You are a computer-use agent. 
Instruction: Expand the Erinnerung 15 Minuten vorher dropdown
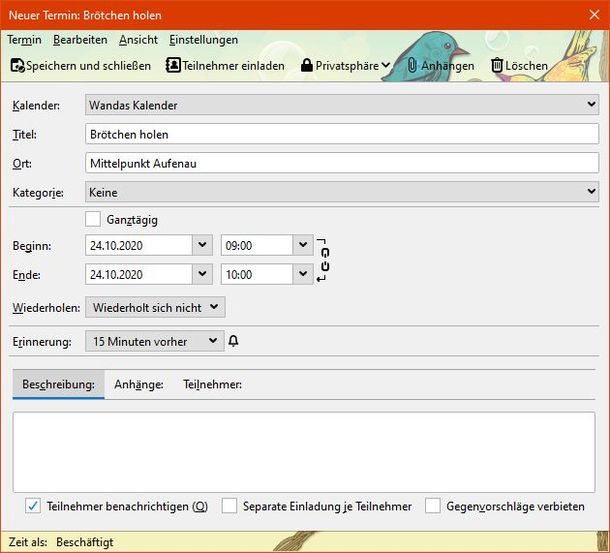click(154, 341)
